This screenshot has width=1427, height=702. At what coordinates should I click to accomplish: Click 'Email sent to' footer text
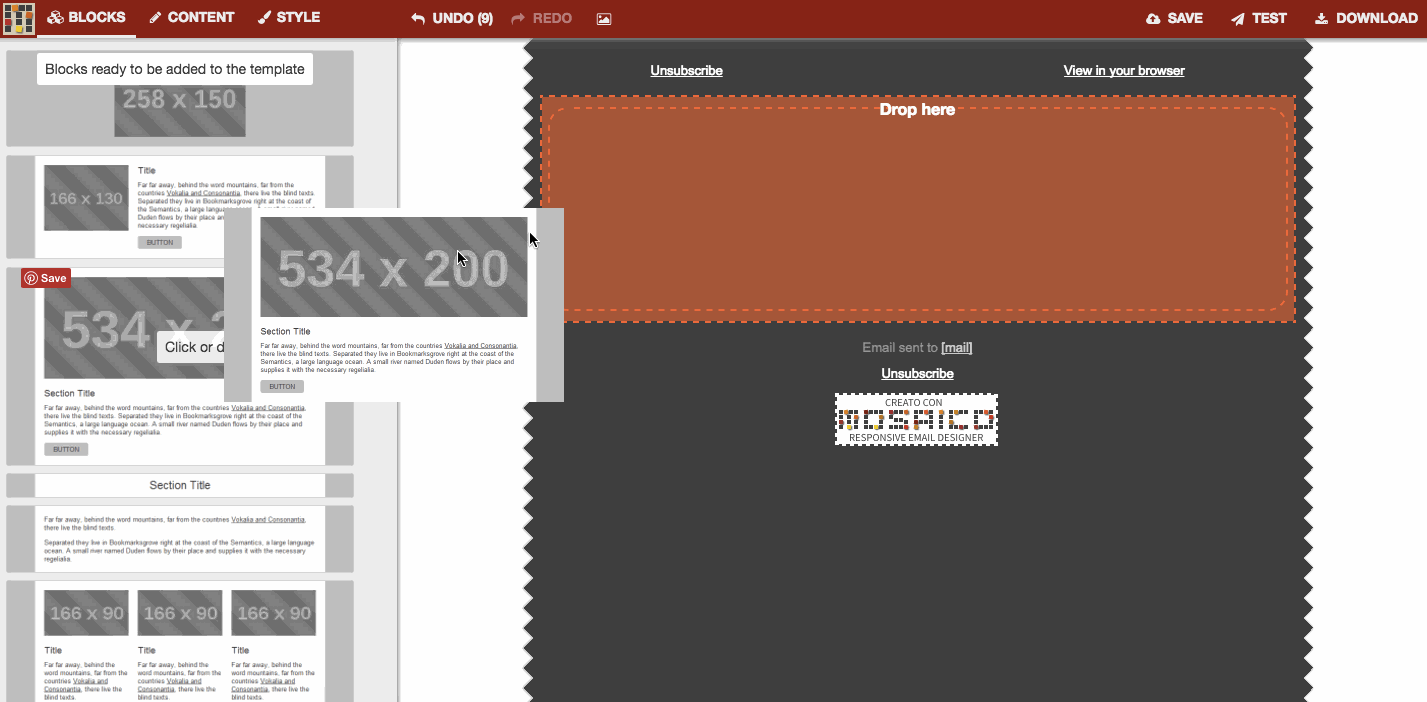coord(900,348)
